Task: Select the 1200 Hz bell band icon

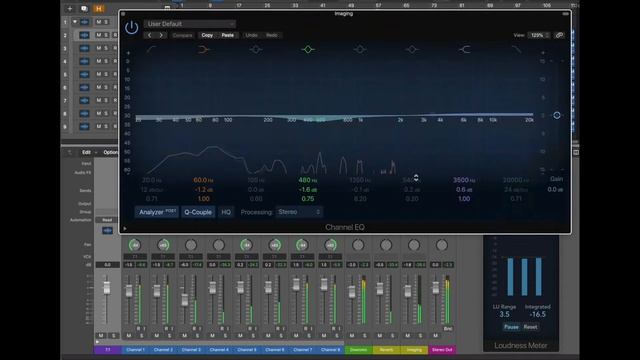Action: [x=360, y=49]
